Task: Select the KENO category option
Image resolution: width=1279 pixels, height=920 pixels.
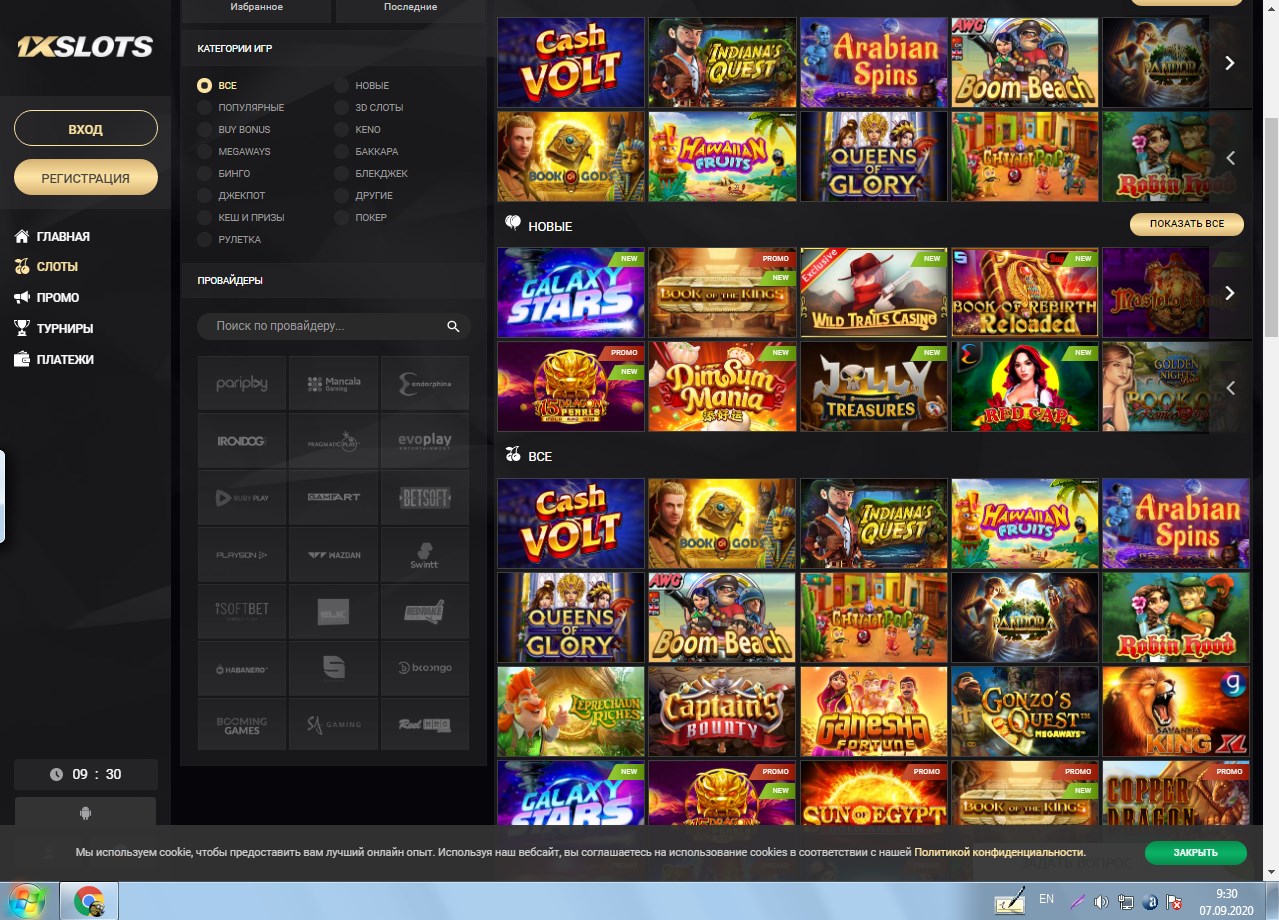Action: tap(357, 130)
